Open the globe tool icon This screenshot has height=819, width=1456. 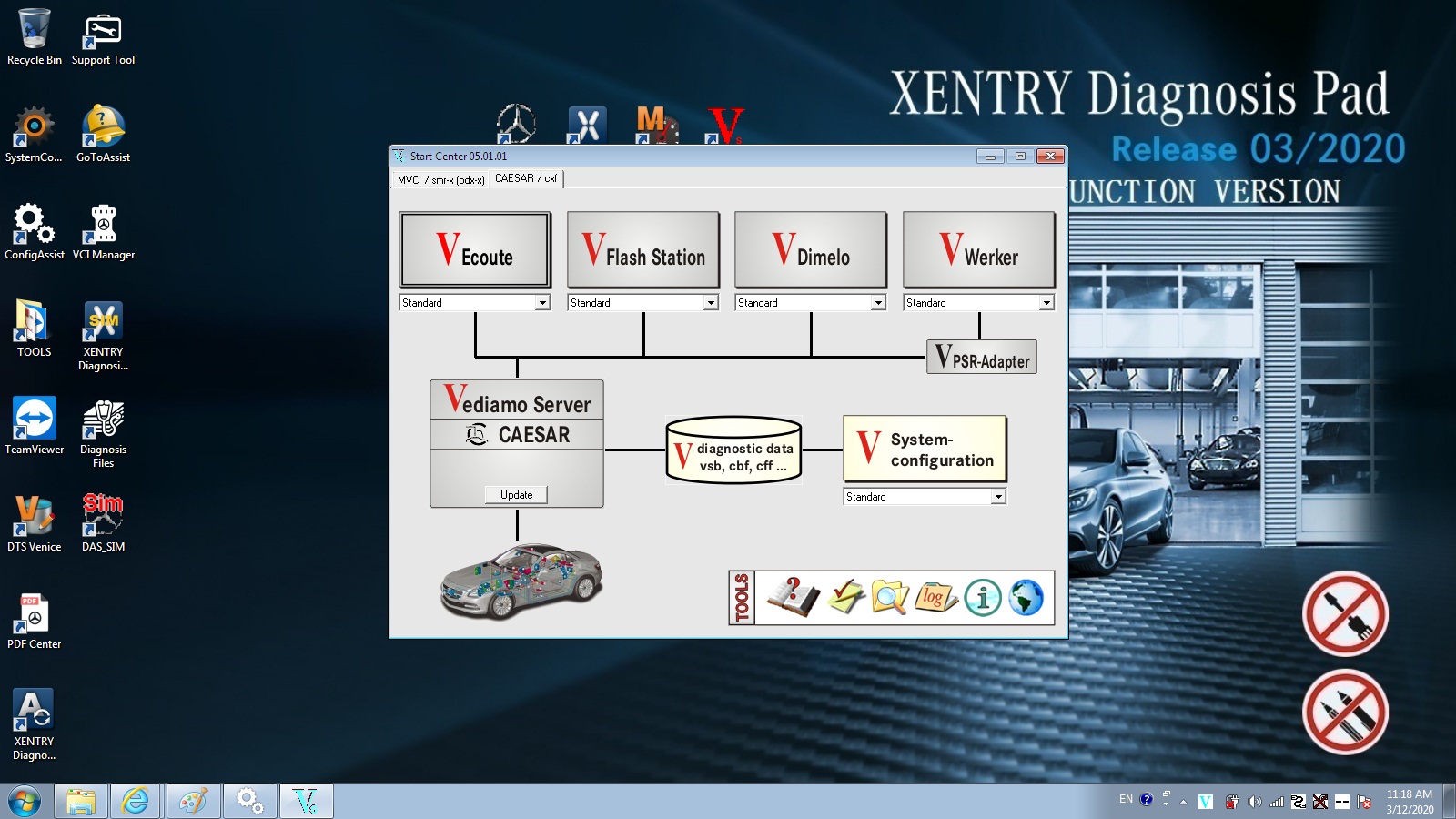coord(1026,598)
